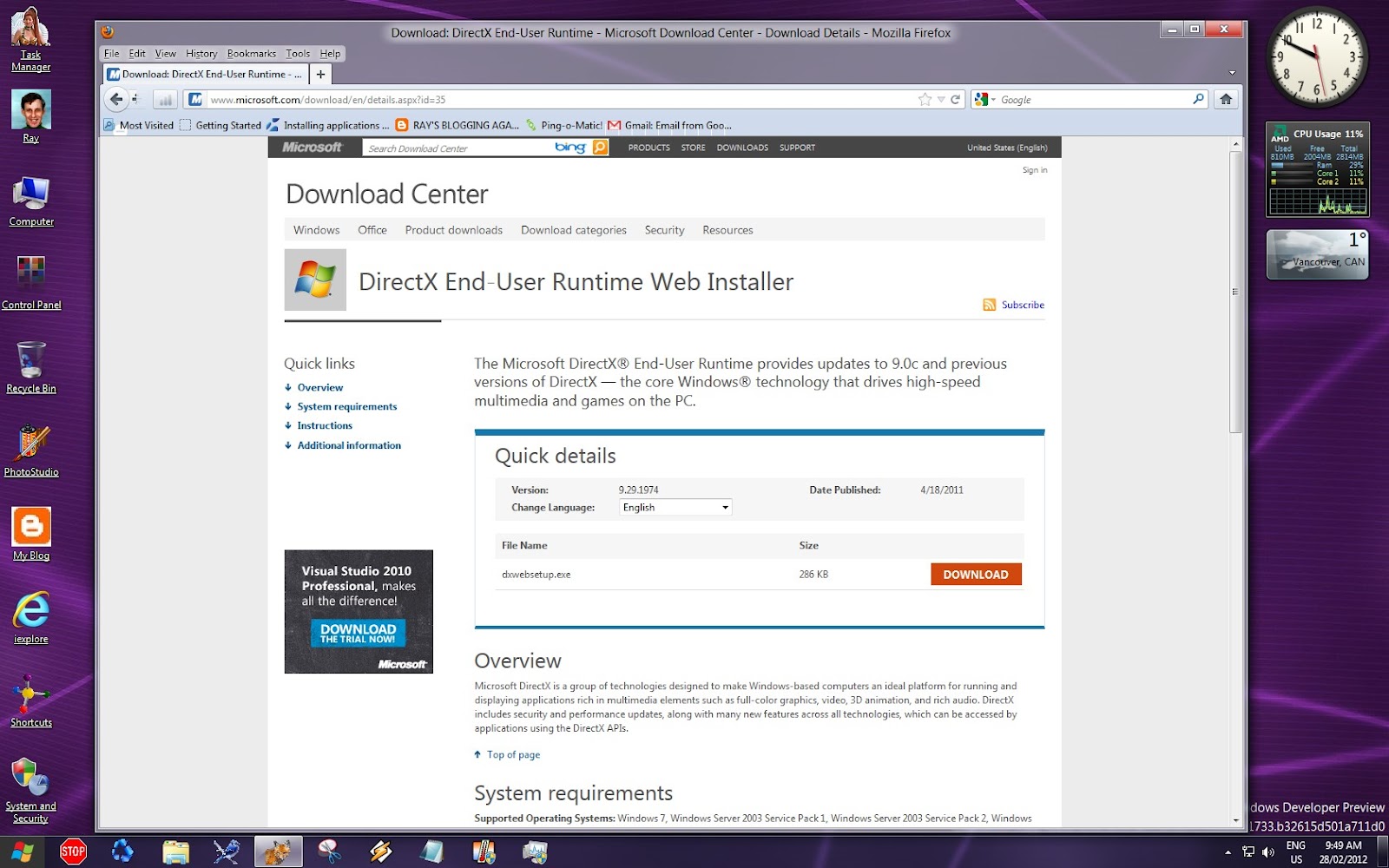The width and height of the screenshot is (1389, 868).
Task: Open a new tab with the plus button
Action: [320, 75]
